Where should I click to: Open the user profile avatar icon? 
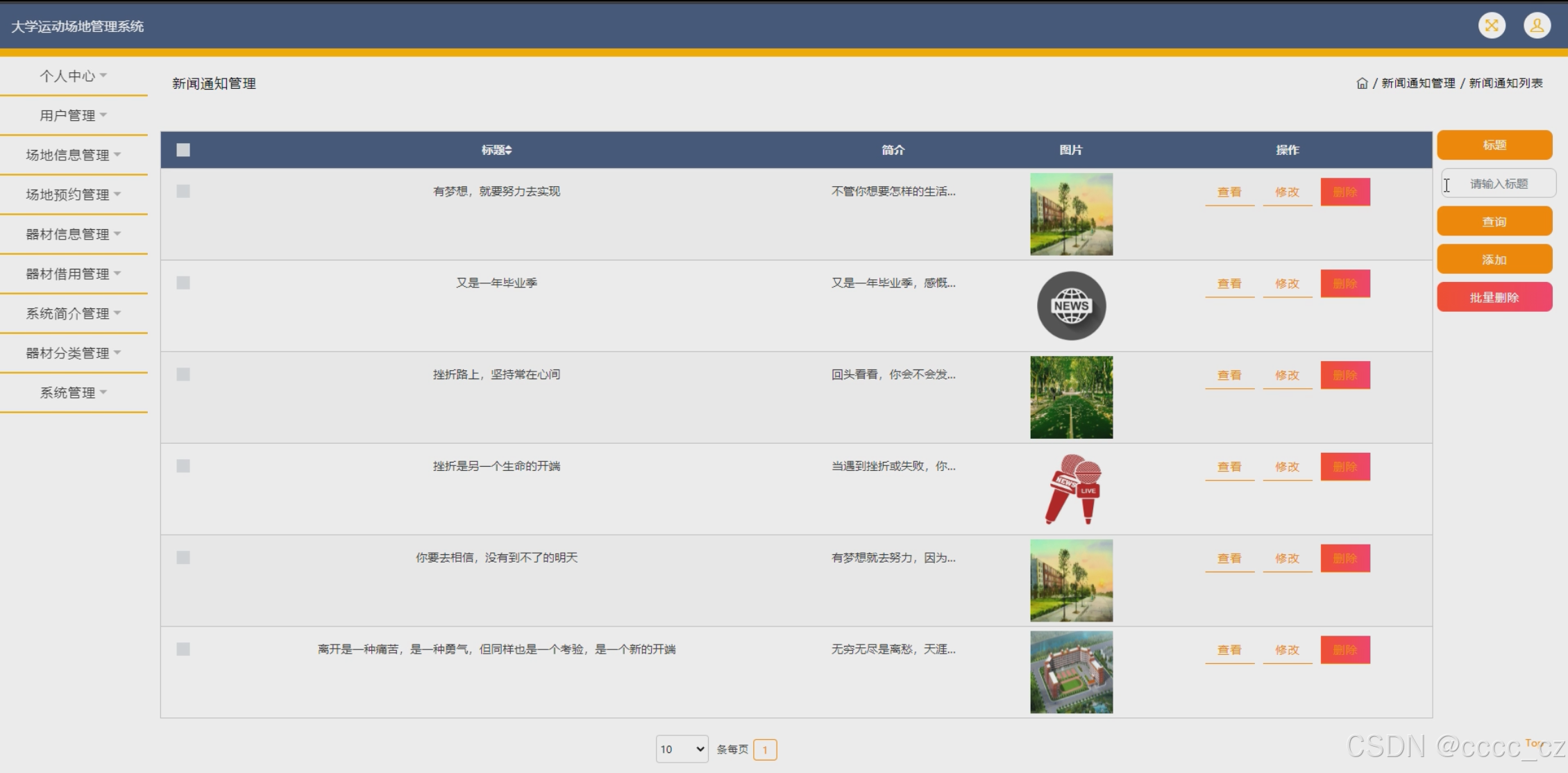click(x=1537, y=26)
